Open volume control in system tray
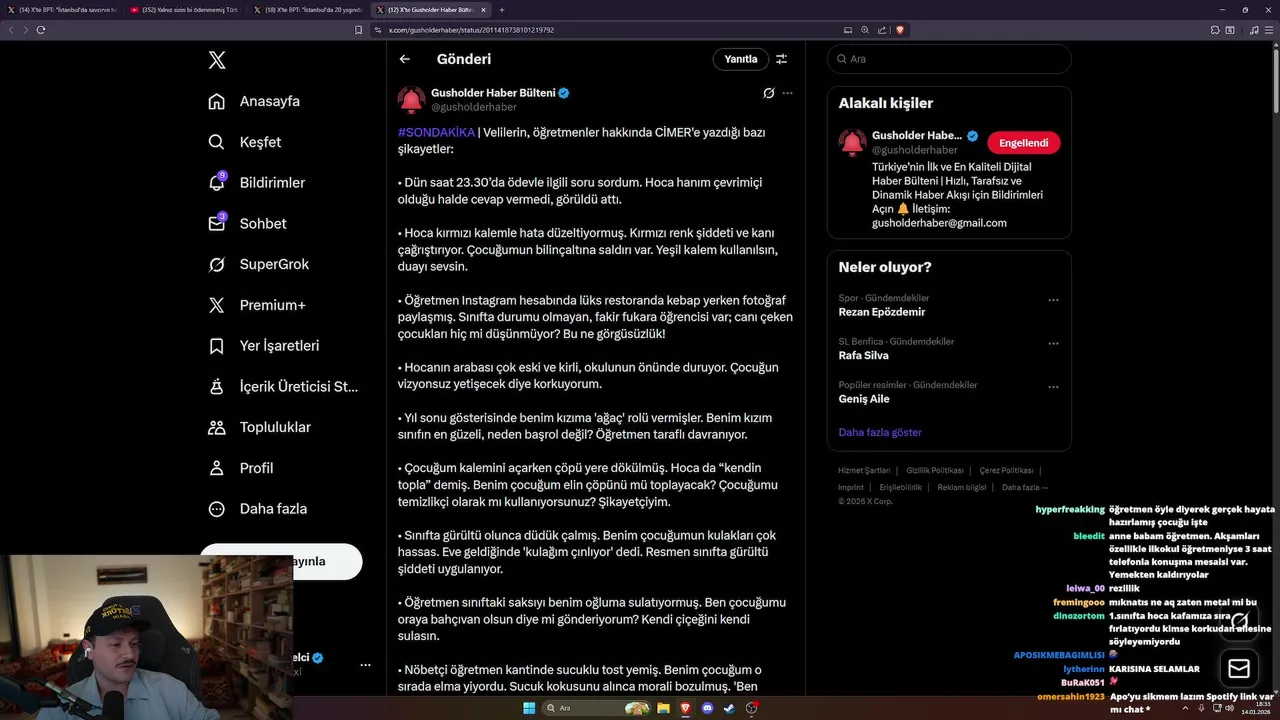 1229,708
